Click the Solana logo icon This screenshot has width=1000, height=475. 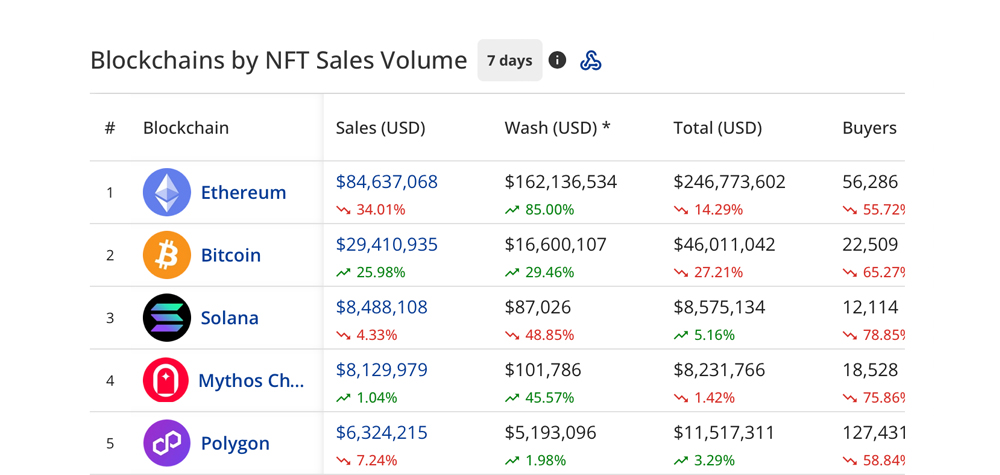click(166, 318)
